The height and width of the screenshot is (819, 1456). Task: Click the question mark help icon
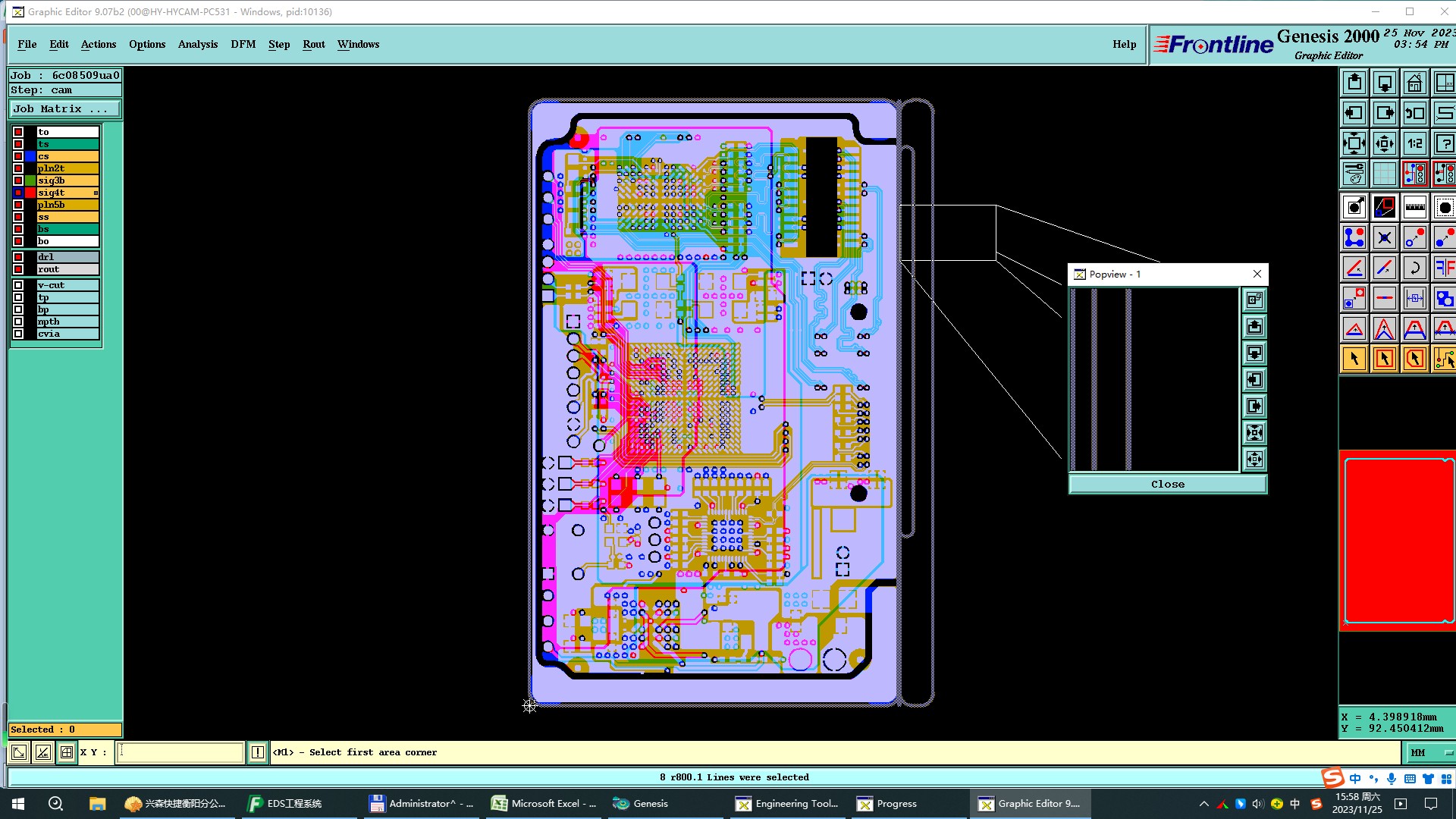(x=1444, y=143)
